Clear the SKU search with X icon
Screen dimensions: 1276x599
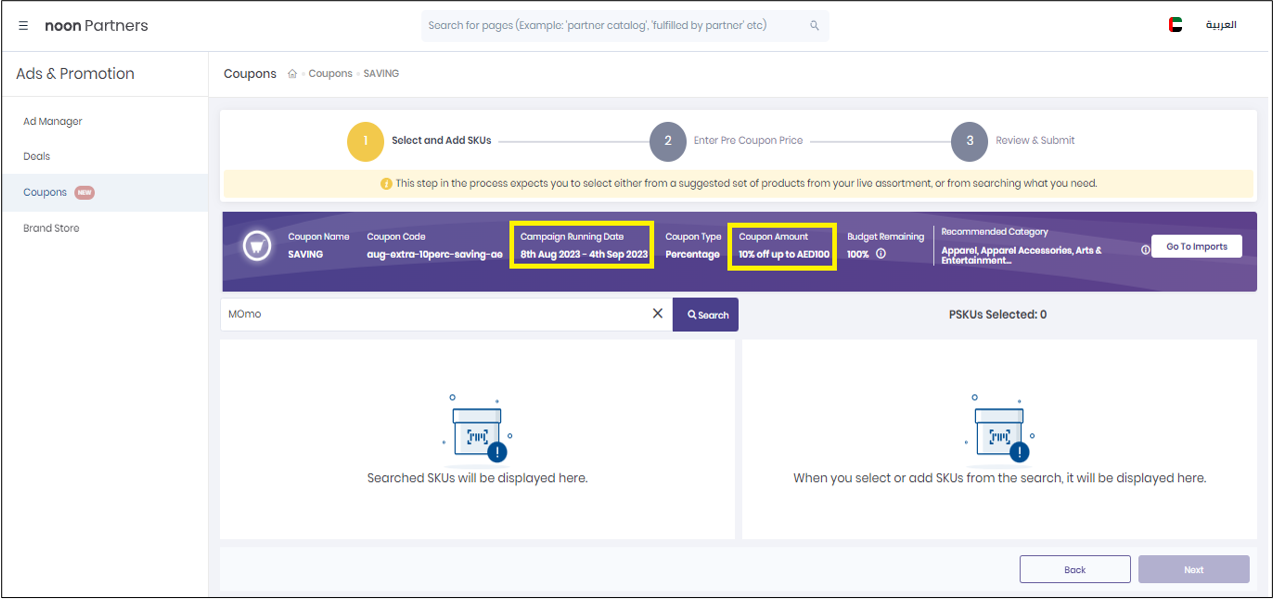[657, 314]
